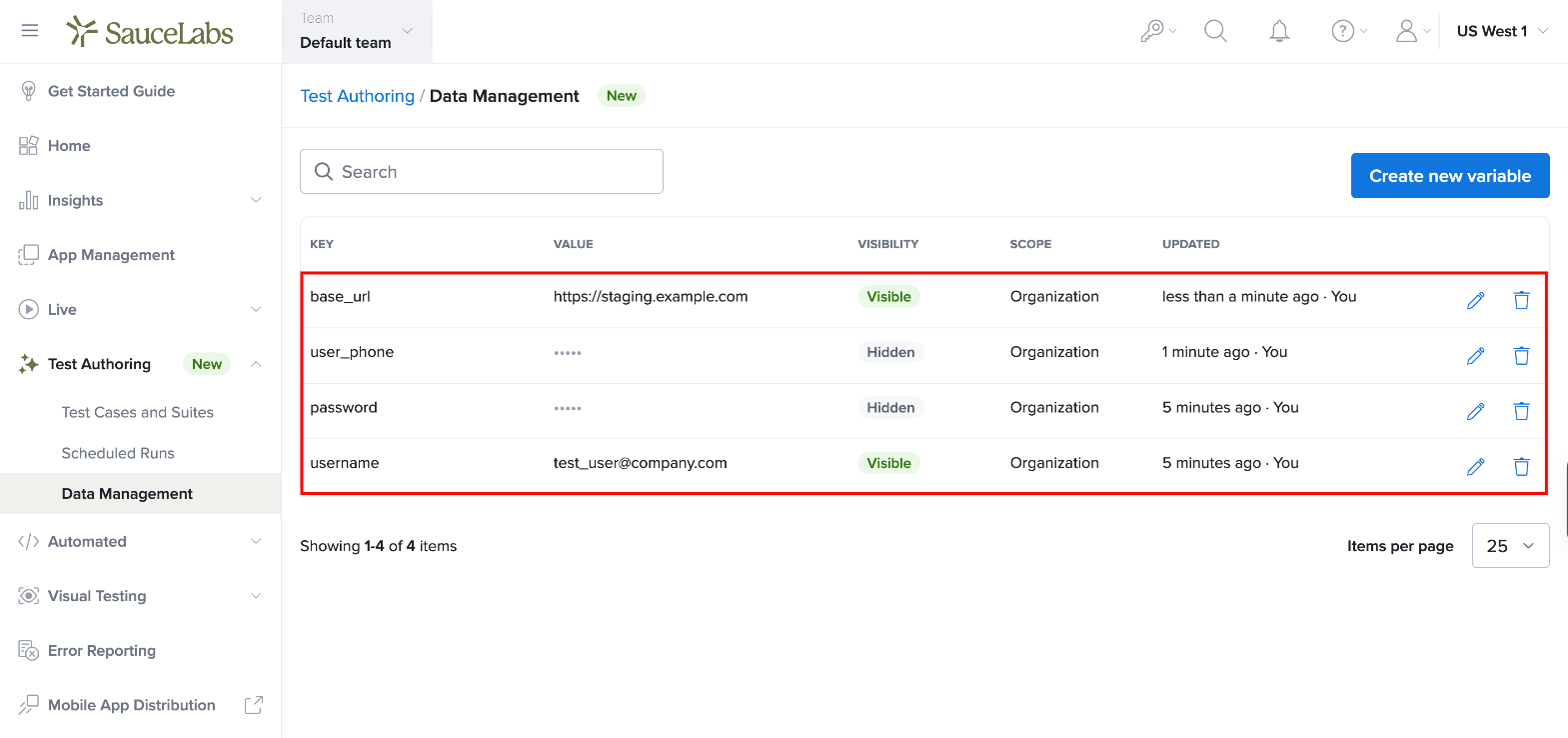
Task: Click the Hidden badge for user_phone
Action: coord(890,352)
